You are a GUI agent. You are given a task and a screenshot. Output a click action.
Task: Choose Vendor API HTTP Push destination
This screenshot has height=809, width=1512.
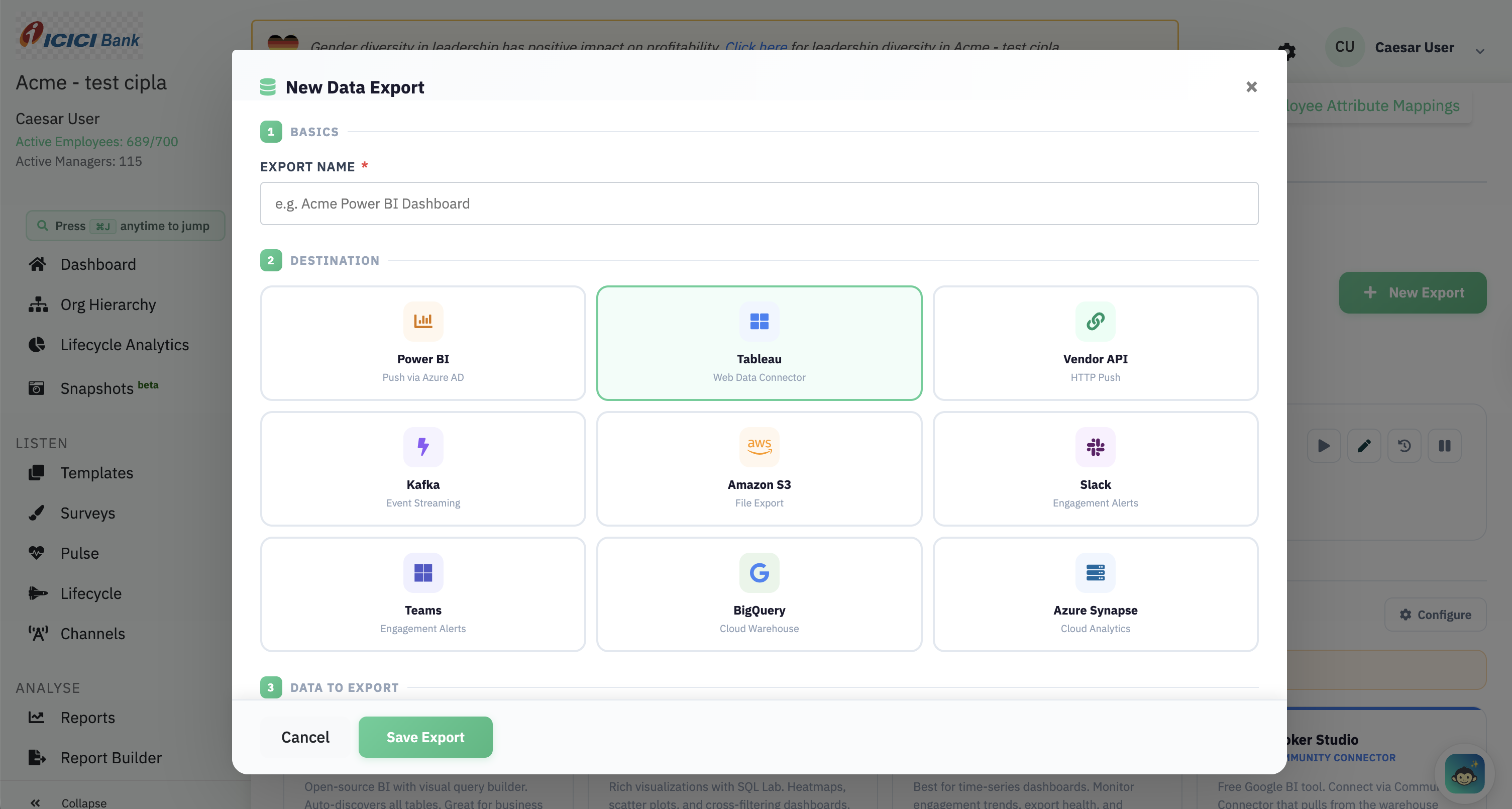1095,343
